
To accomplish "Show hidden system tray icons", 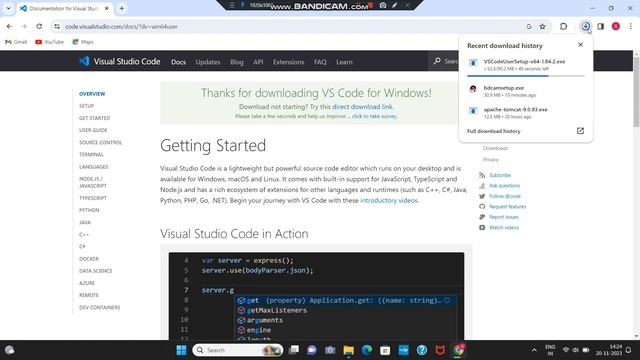I will point(534,350).
